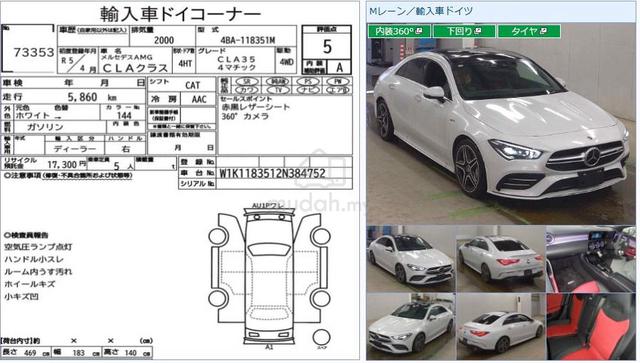This screenshot has width=640, height=363.
Task: Click the Mレーン／輸入車ドイツ header
Action: pos(420,11)
